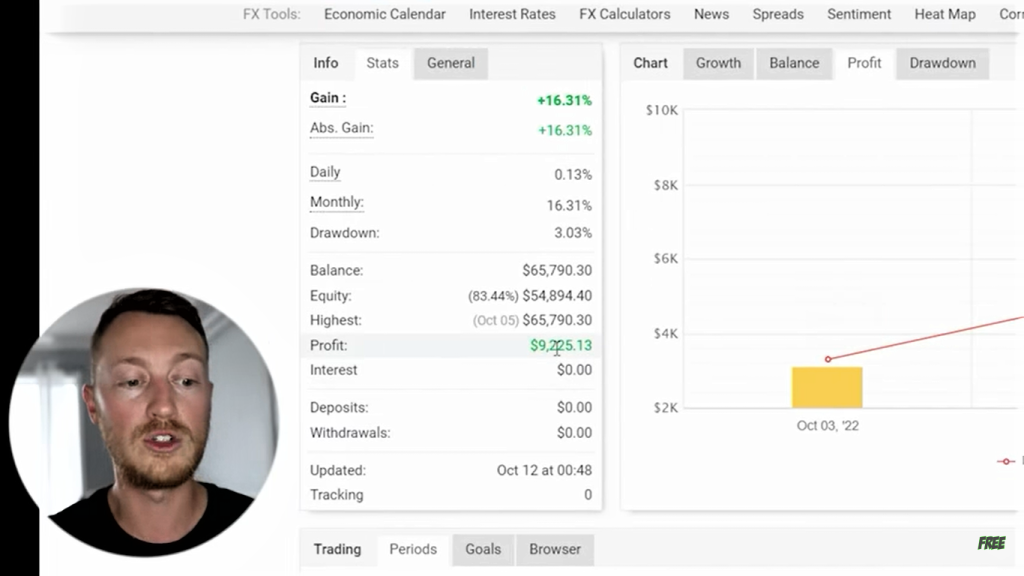Show the Drawdown chart tab
This screenshot has width=1024, height=576.
click(942, 63)
